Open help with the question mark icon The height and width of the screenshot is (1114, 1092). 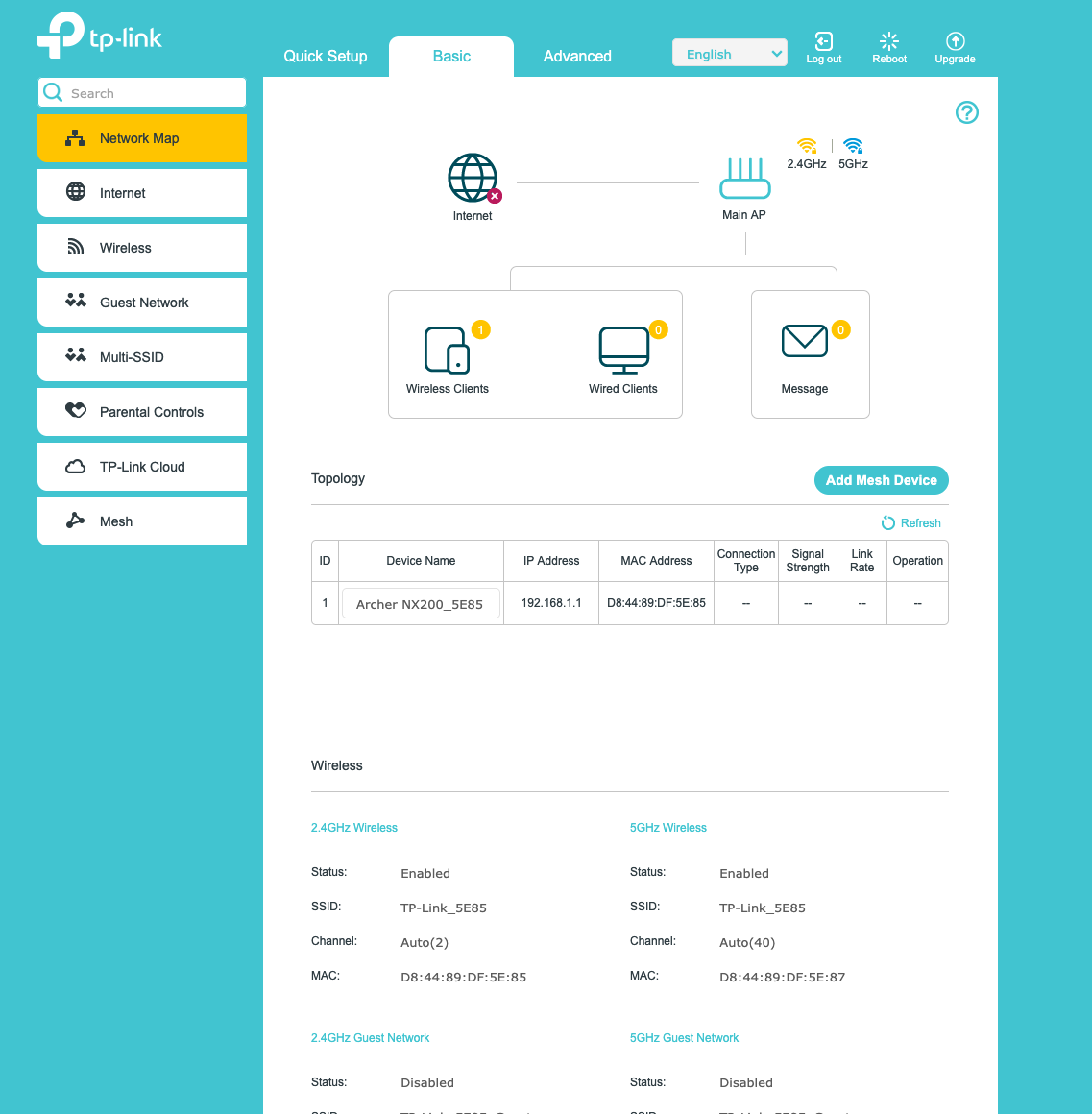(x=966, y=112)
